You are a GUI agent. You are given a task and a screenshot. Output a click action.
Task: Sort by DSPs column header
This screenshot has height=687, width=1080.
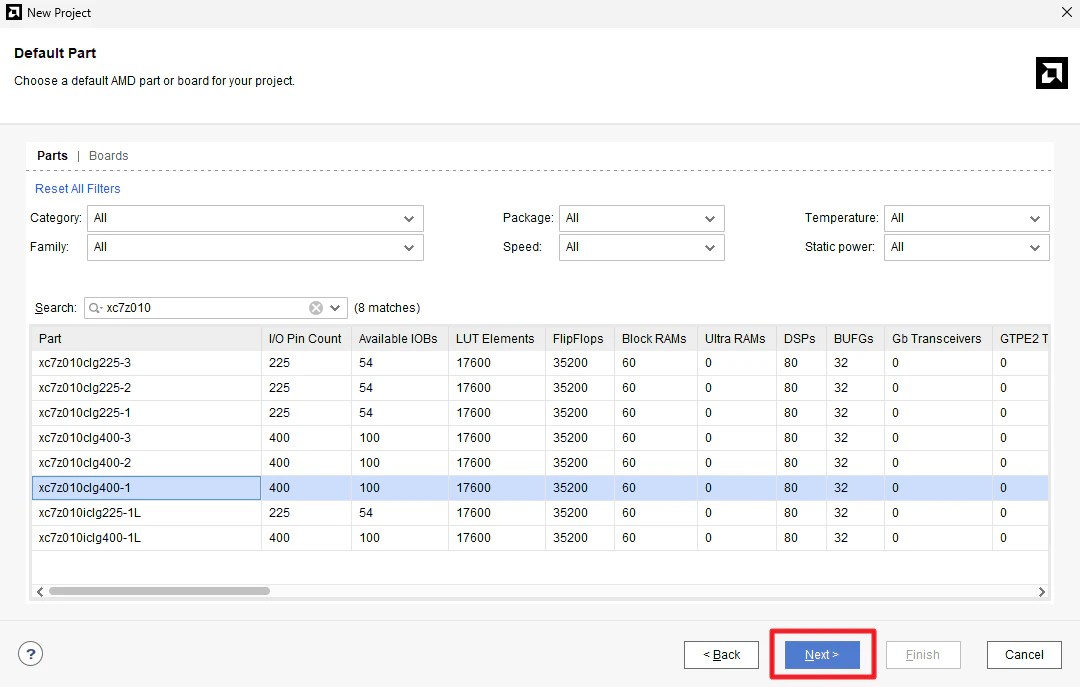click(800, 338)
